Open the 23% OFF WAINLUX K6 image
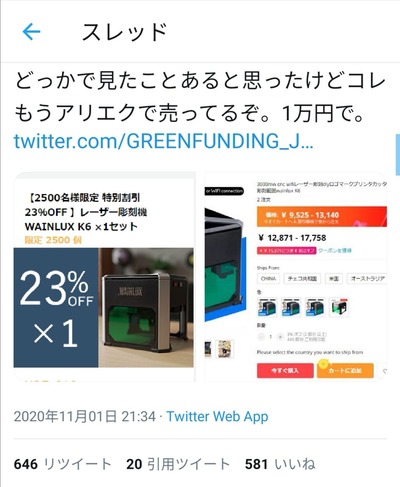400x487 pixels. point(104,277)
